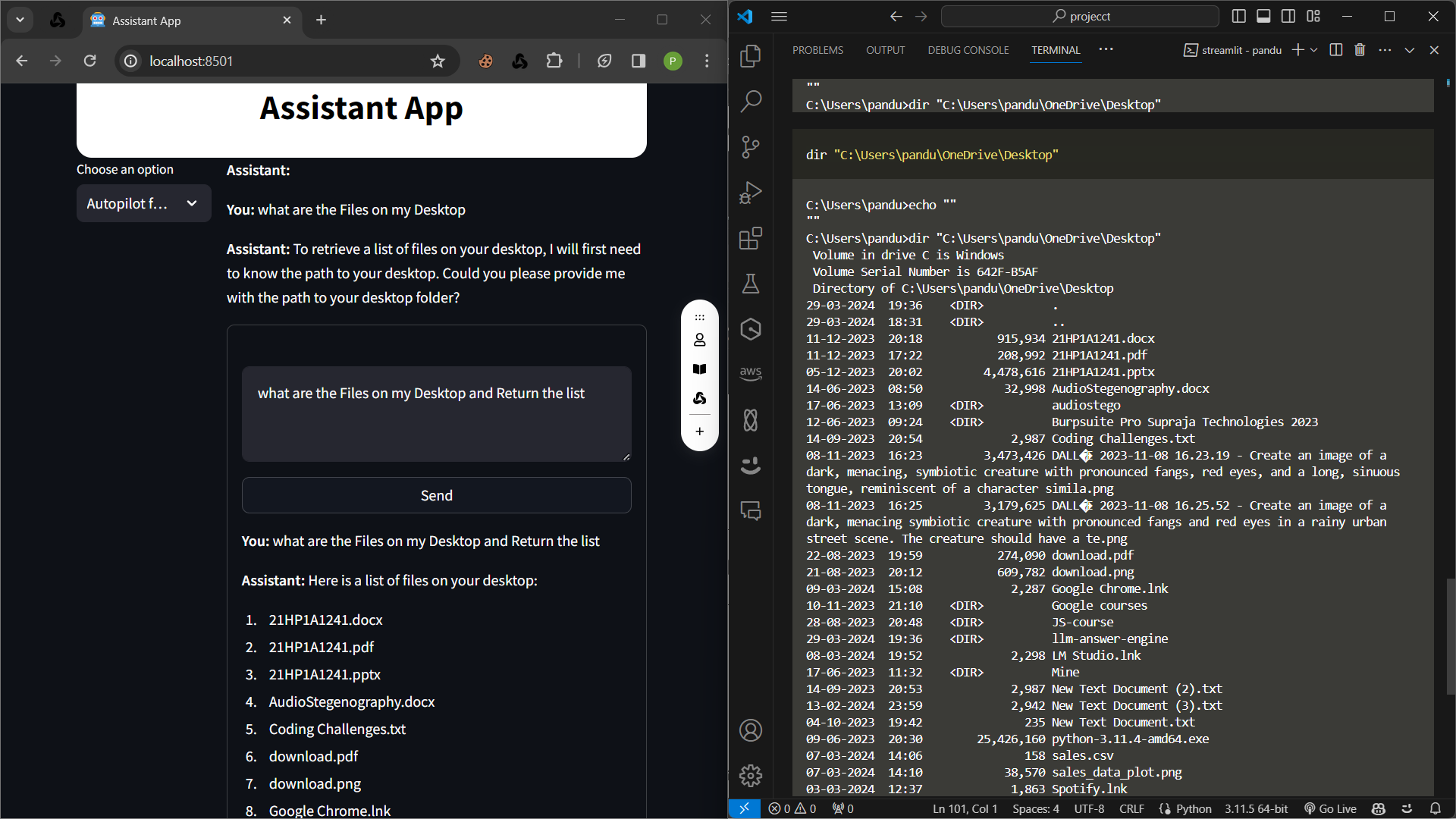
Task: Open the Run and Debug view
Action: coord(751,192)
